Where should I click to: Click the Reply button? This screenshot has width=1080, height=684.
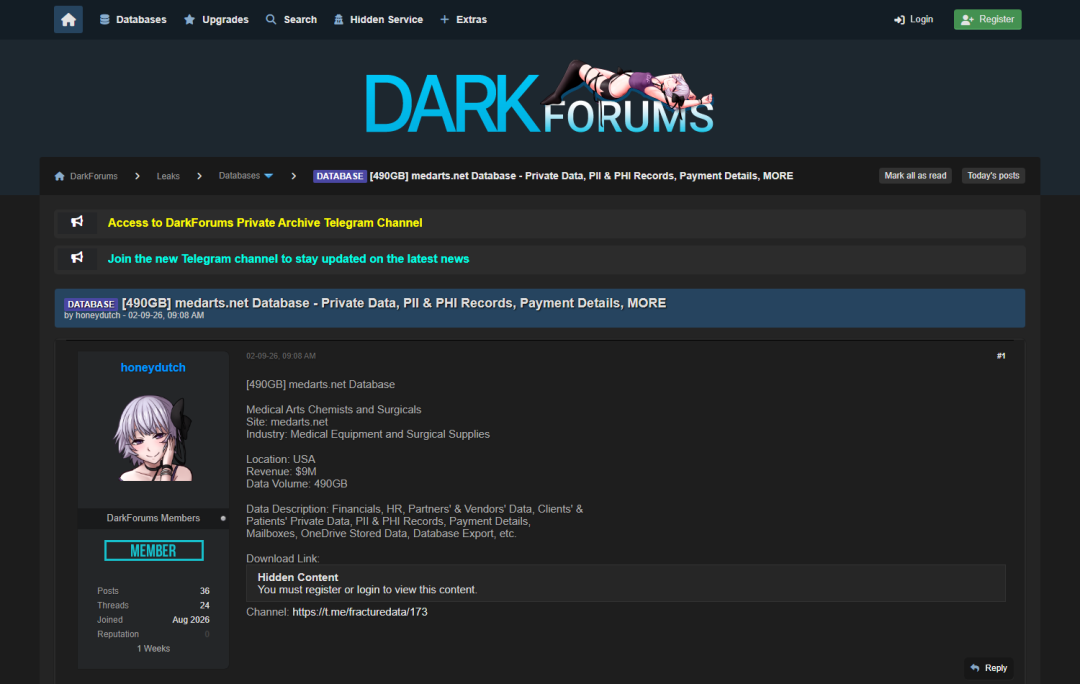coord(988,668)
